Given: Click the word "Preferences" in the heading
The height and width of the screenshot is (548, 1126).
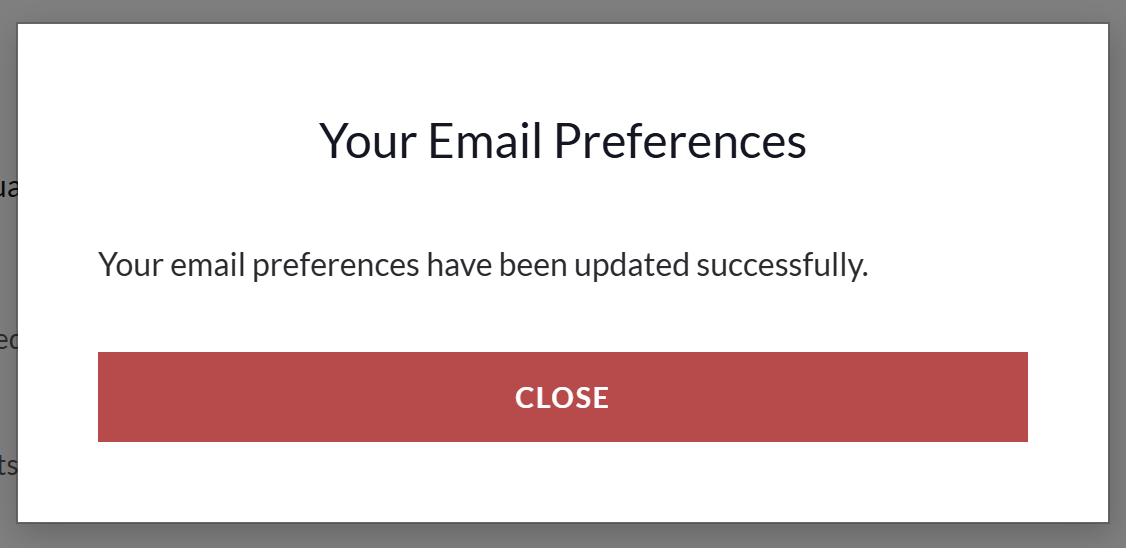Looking at the screenshot, I should 680,141.
